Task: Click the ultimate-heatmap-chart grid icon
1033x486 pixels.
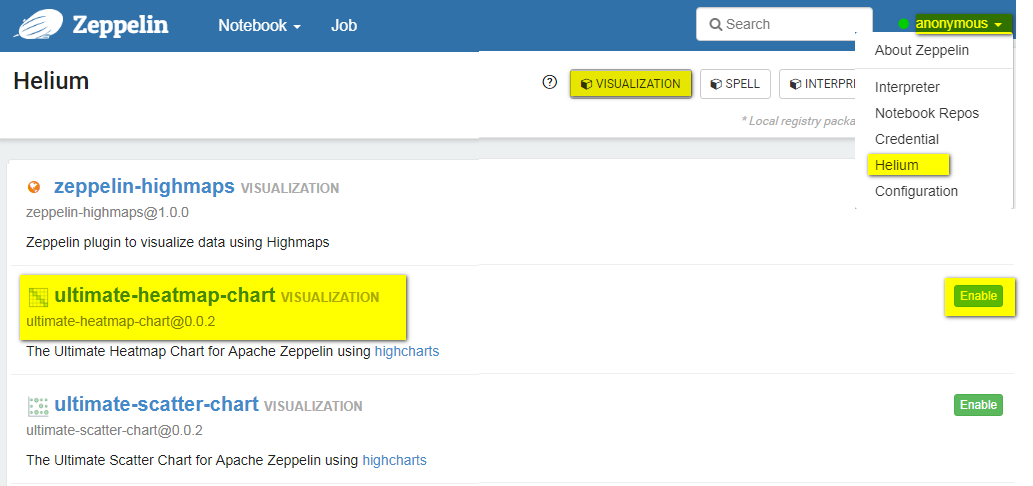Action: [x=38, y=298]
